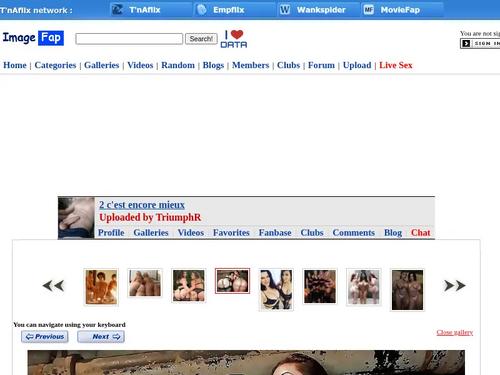Click the Previous button
Viewport: 500px width, 375px height.
tap(45, 337)
